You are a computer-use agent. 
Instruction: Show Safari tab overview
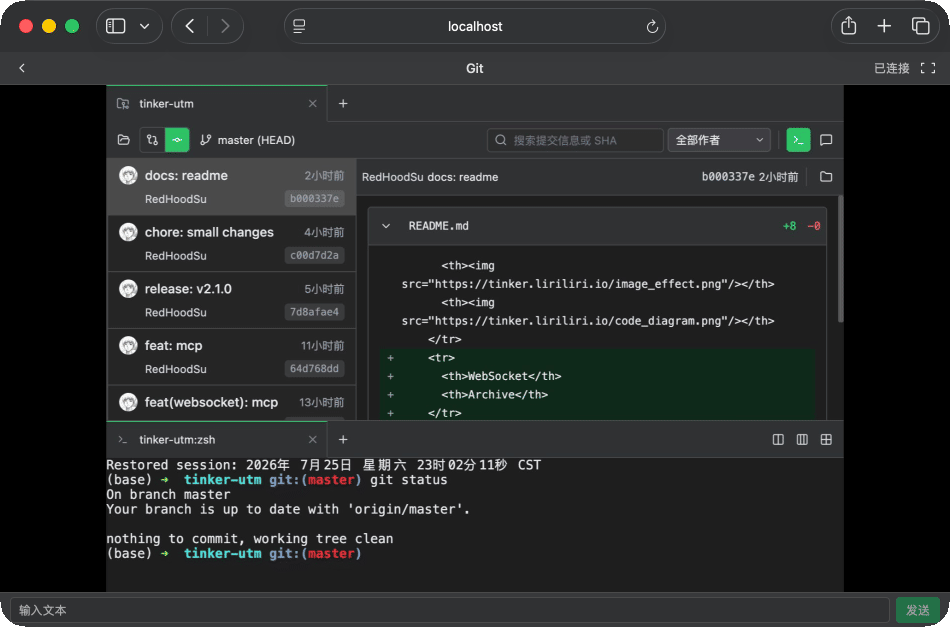(920, 26)
